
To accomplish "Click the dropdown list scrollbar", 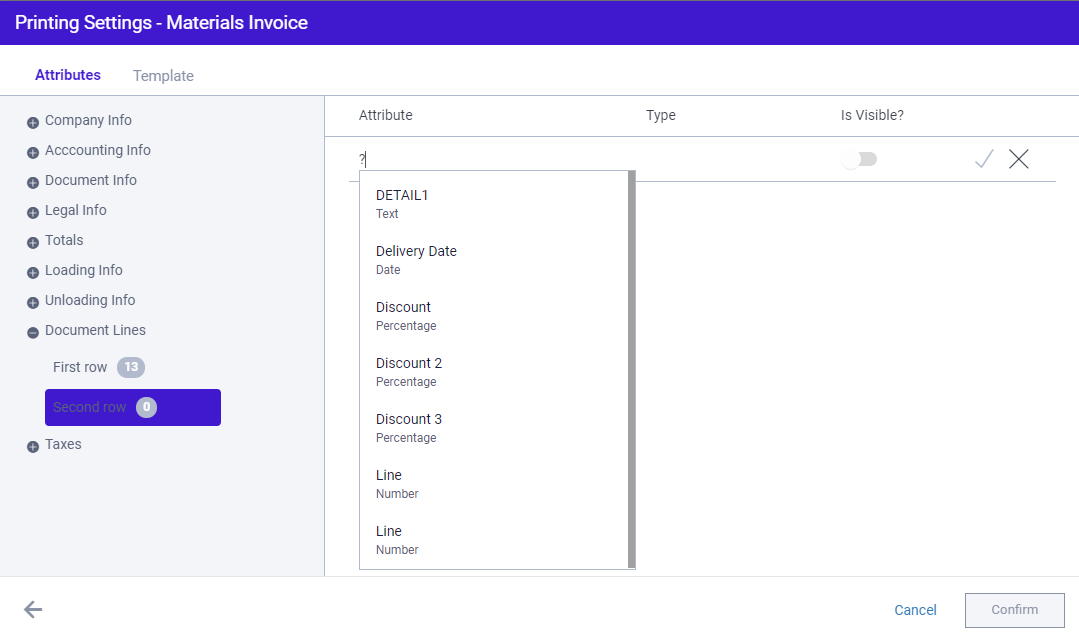I will click(632, 370).
